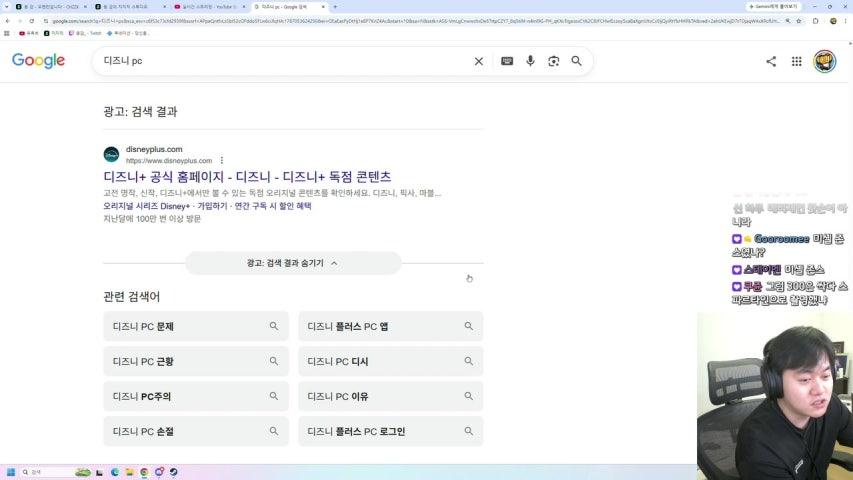Bookmark this page with star icon
Viewport: 853px width, 480px height.
tap(799, 21)
